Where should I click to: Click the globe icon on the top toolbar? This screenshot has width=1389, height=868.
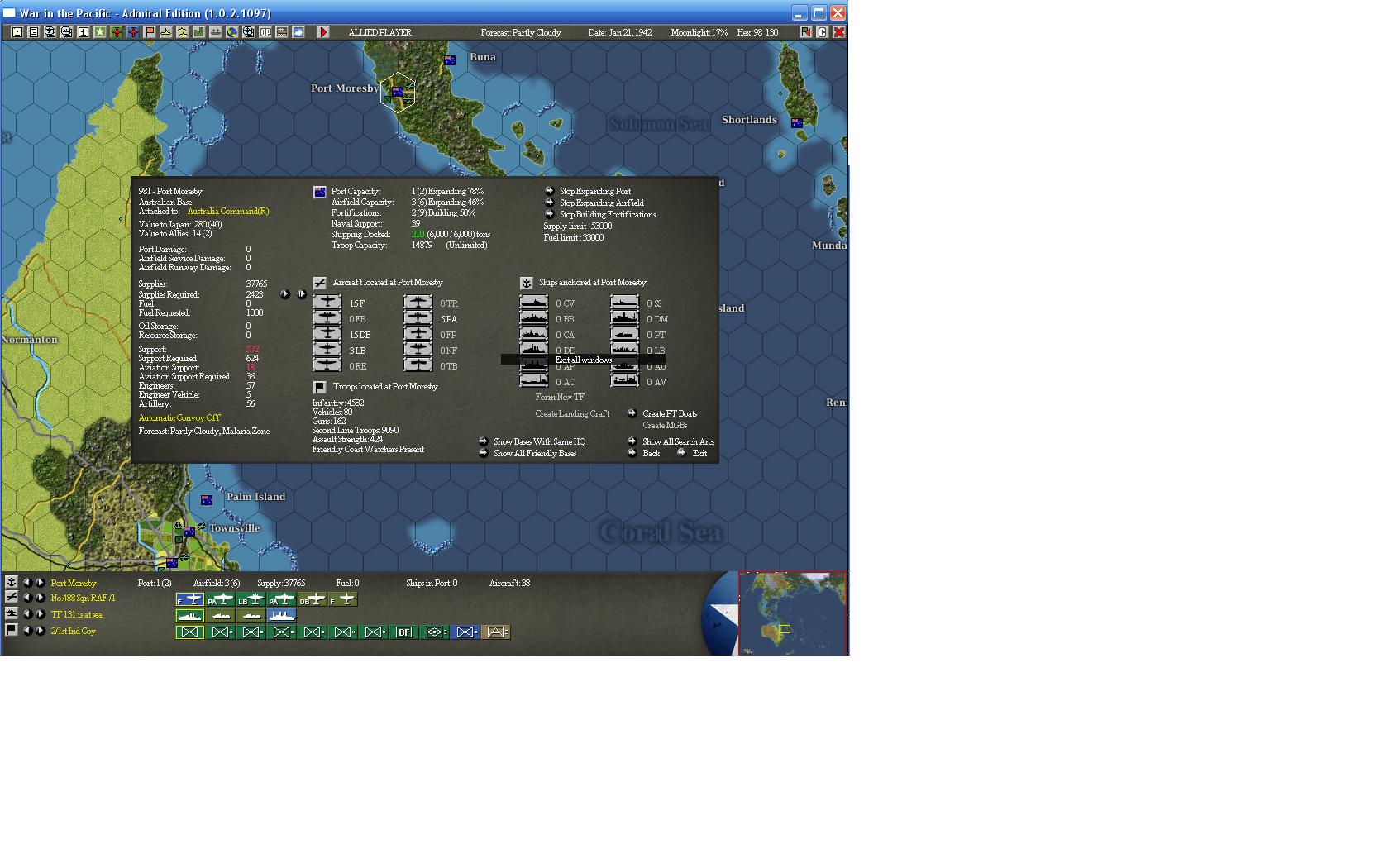232,32
